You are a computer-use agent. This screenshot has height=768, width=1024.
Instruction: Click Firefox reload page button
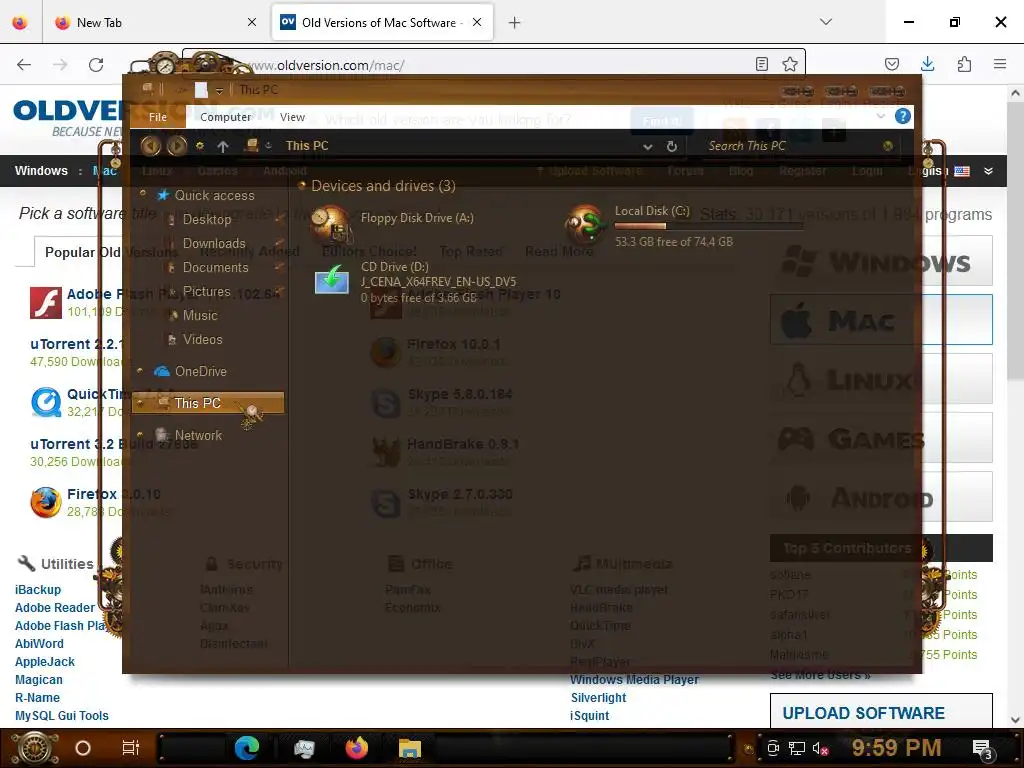point(96,65)
